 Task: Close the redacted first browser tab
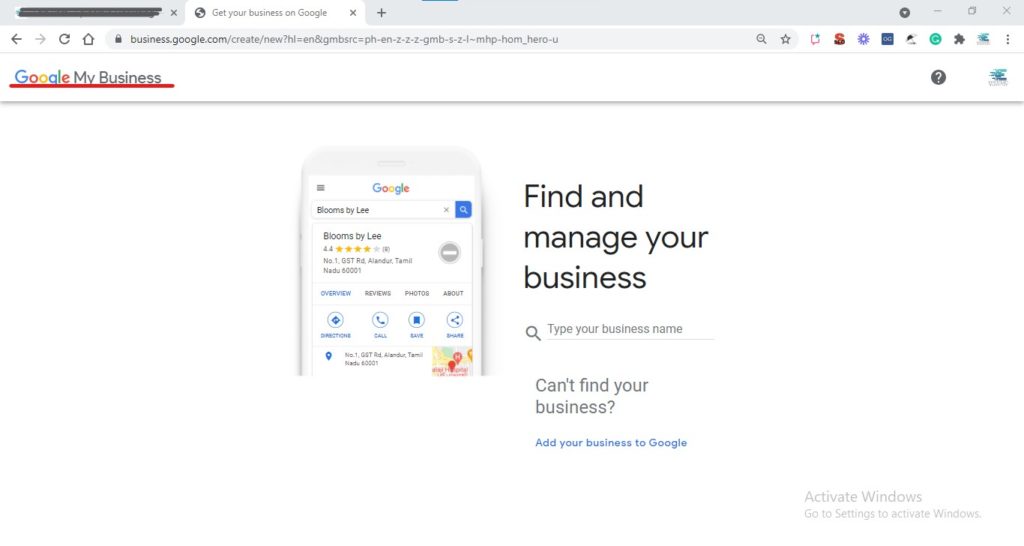(174, 12)
